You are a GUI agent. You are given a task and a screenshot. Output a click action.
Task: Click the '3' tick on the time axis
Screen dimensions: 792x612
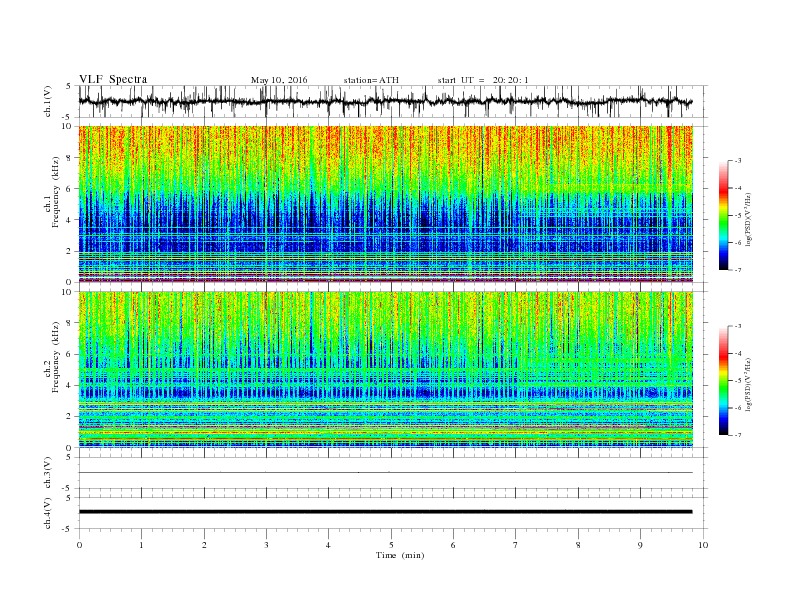tap(266, 545)
